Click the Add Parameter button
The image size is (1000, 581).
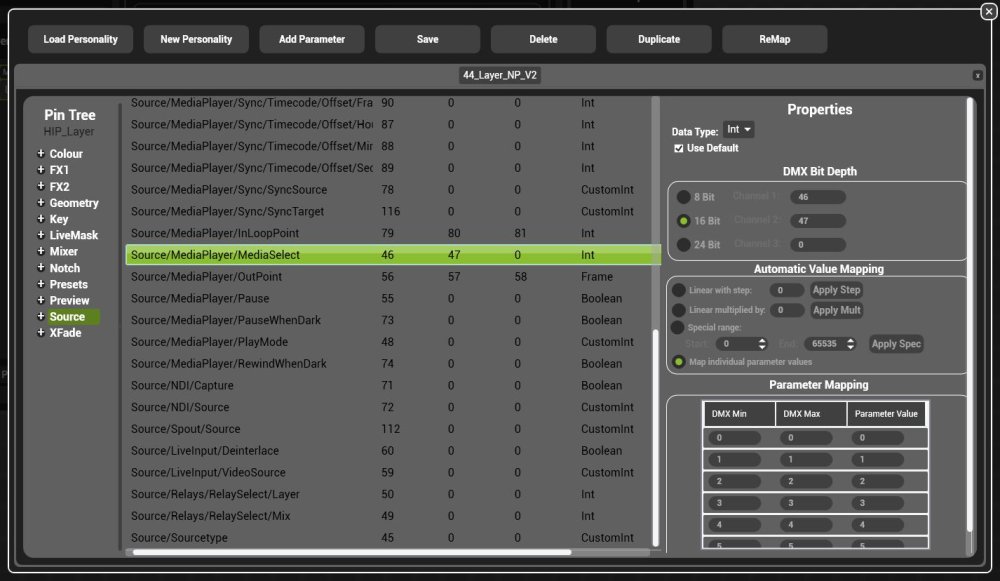point(312,39)
